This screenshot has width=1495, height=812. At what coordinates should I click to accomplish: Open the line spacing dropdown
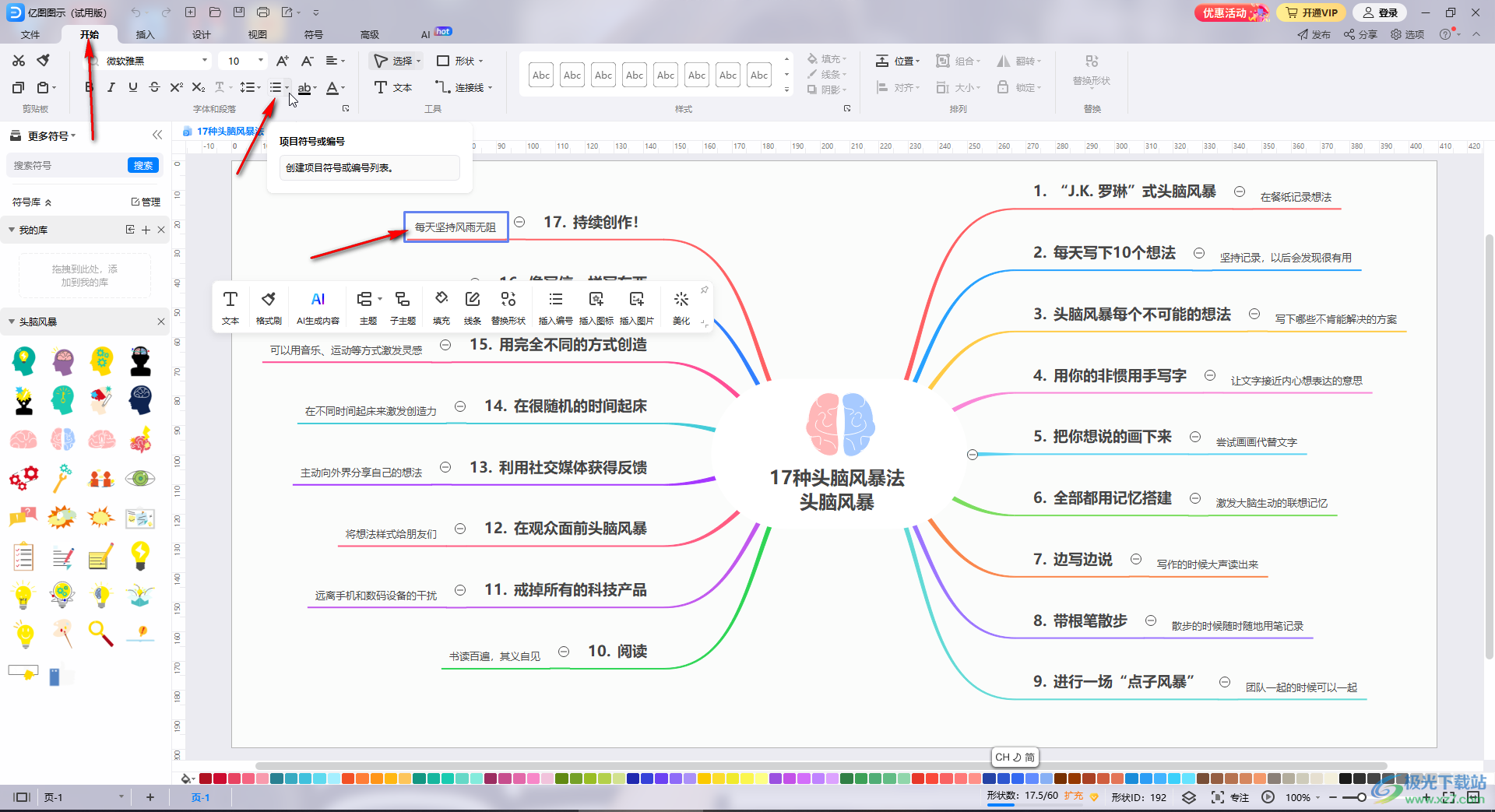250,87
